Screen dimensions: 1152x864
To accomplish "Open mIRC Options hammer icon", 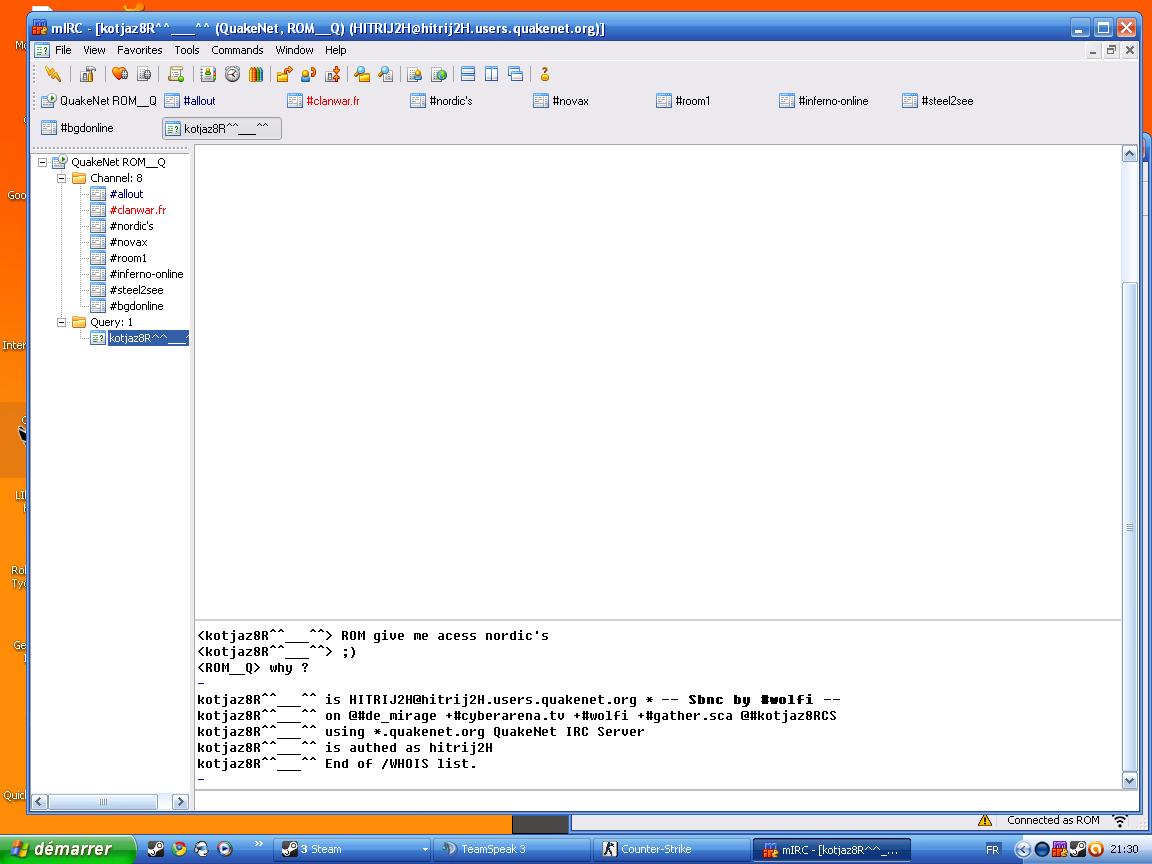I will (88, 74).
